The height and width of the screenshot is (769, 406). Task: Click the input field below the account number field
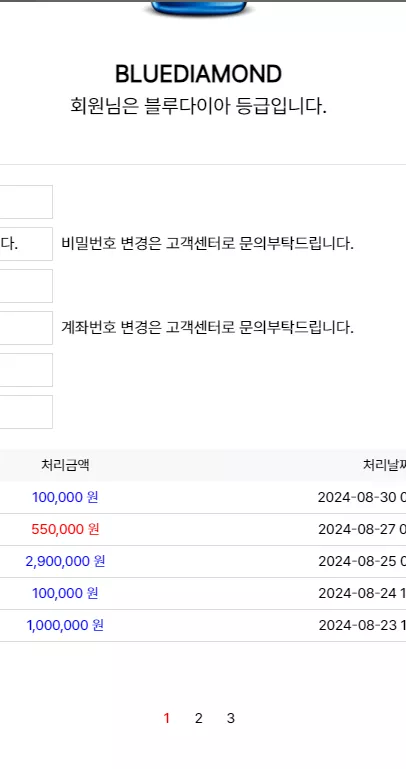pyautogui.click(x=26, y=370)
